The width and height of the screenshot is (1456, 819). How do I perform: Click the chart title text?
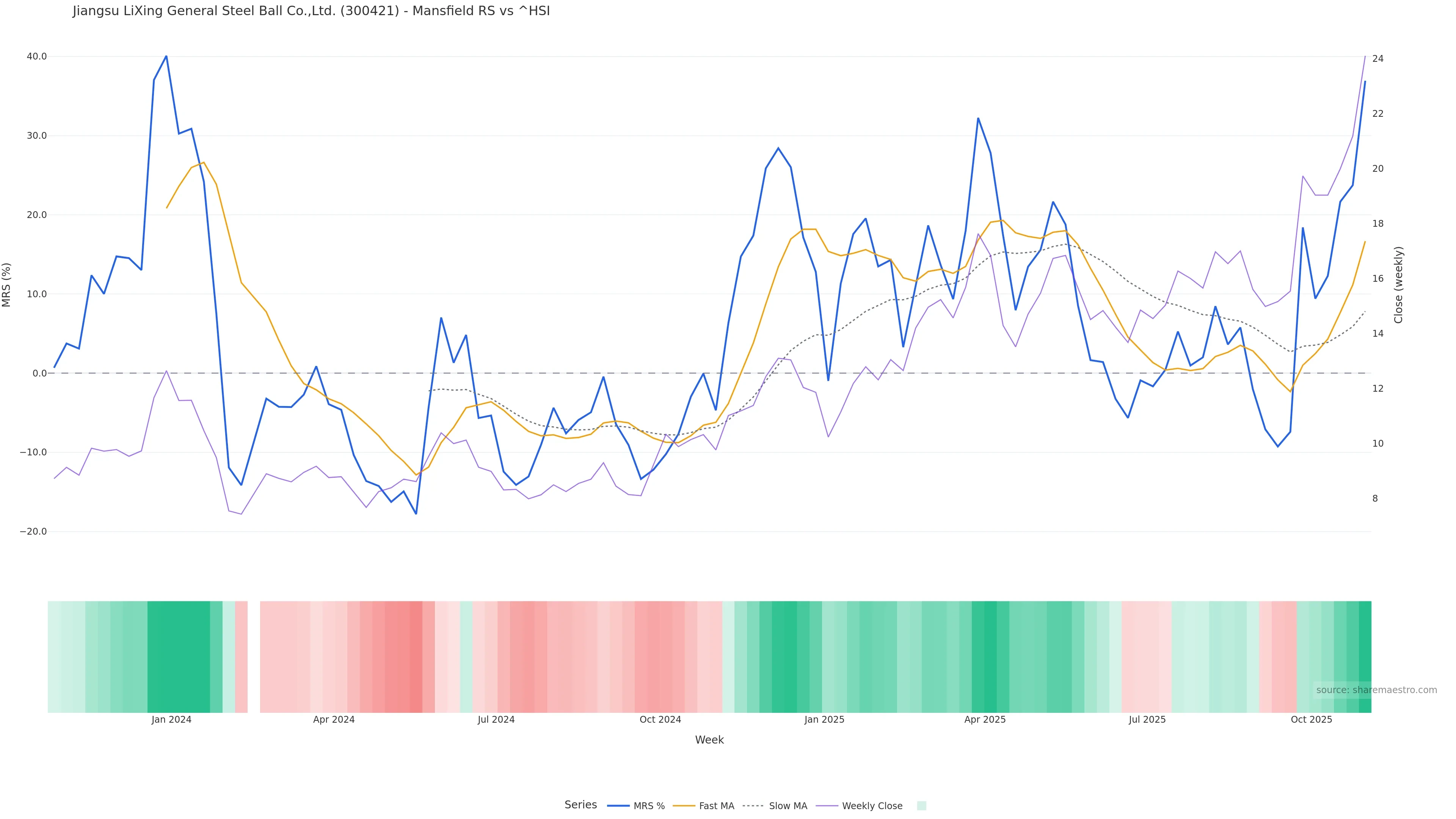pyautogui.click(x=311, y=11)
